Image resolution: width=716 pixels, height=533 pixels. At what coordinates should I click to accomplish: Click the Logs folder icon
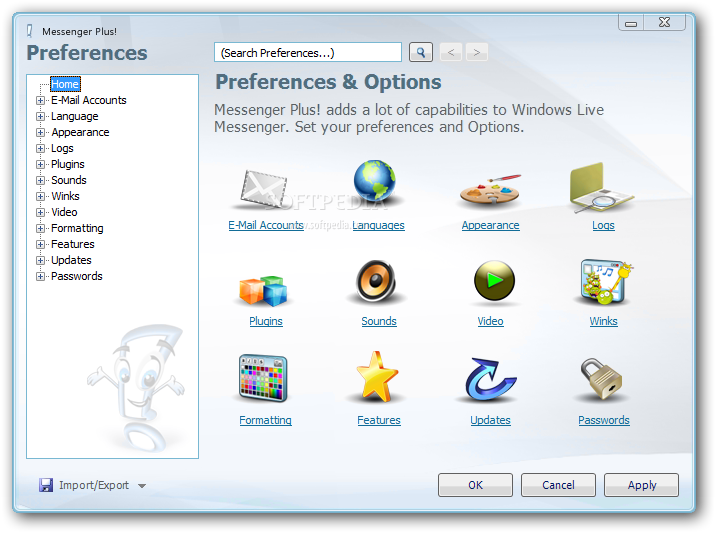(601, 188)
